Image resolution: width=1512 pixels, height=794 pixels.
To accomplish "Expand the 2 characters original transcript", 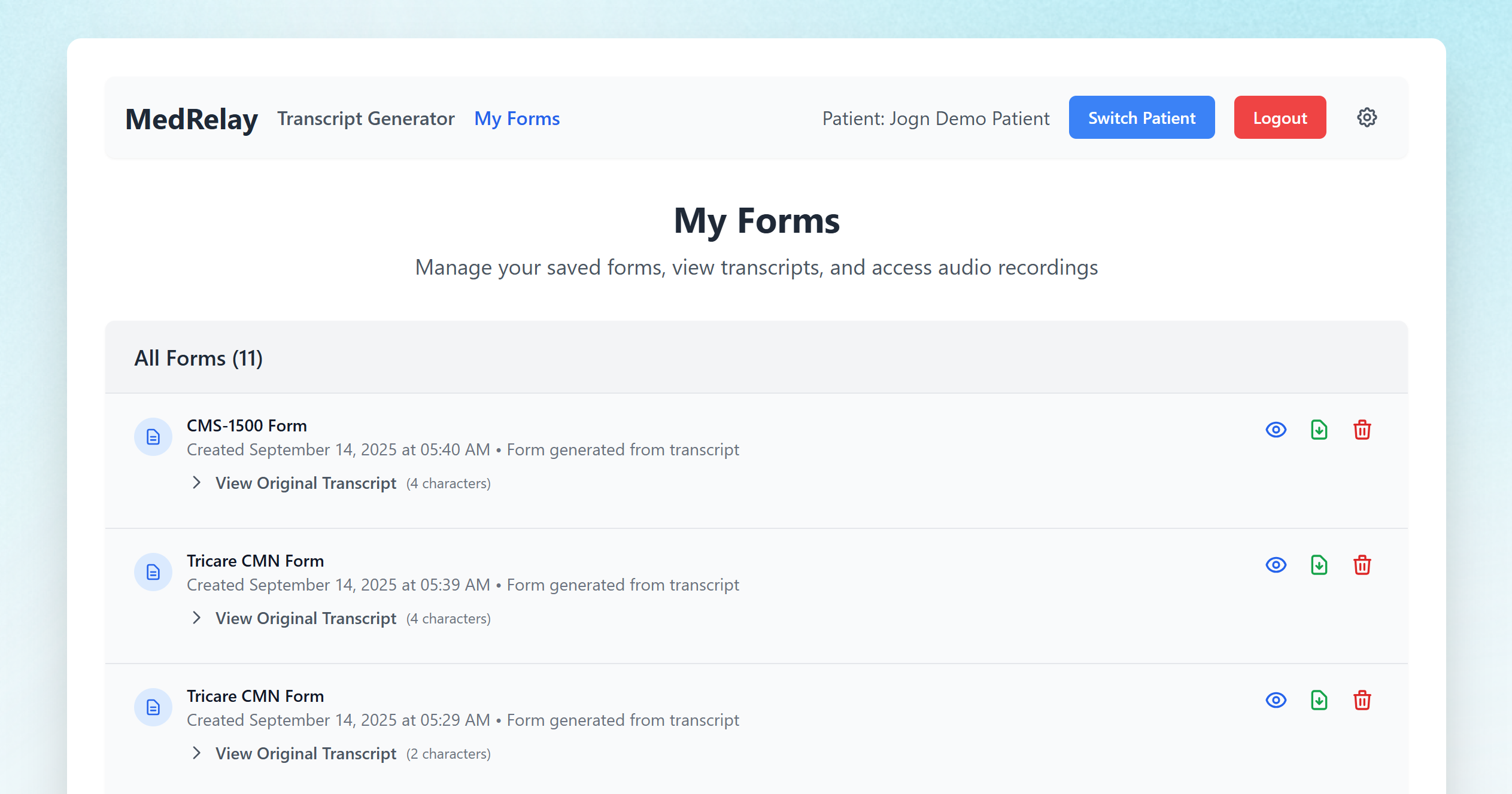I will 305,753.
